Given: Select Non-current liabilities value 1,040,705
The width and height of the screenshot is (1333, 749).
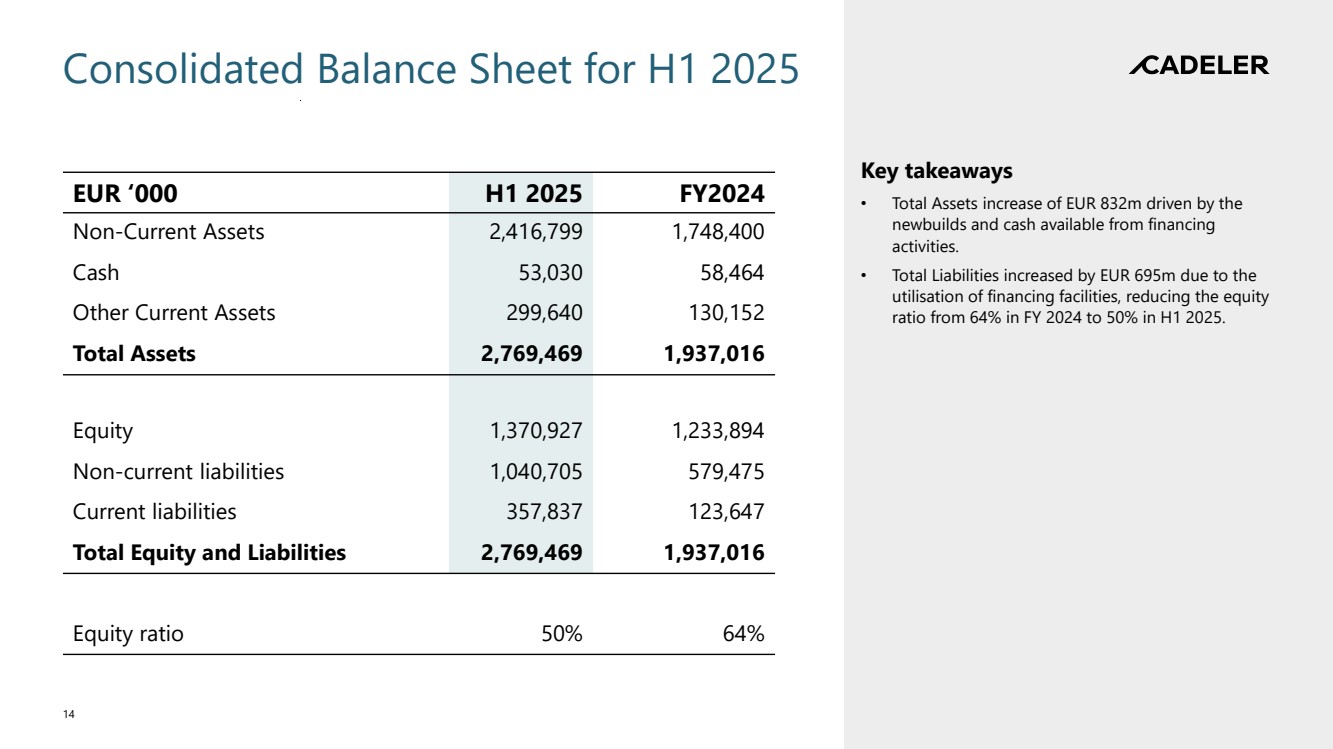Looking at the screenshot, I should [x=535, y=471].
